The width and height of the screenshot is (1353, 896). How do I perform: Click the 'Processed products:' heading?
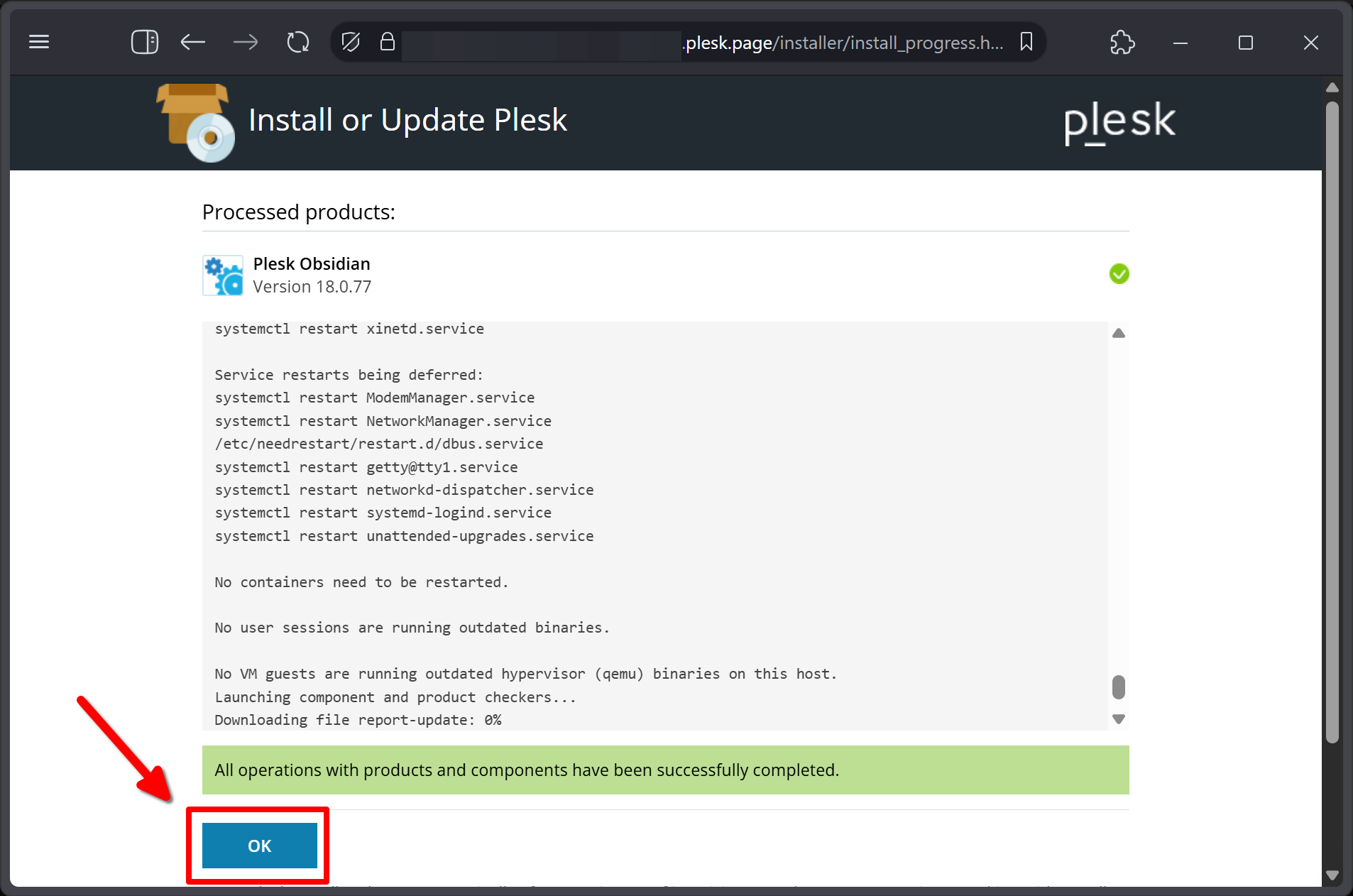tap(299, 212)
